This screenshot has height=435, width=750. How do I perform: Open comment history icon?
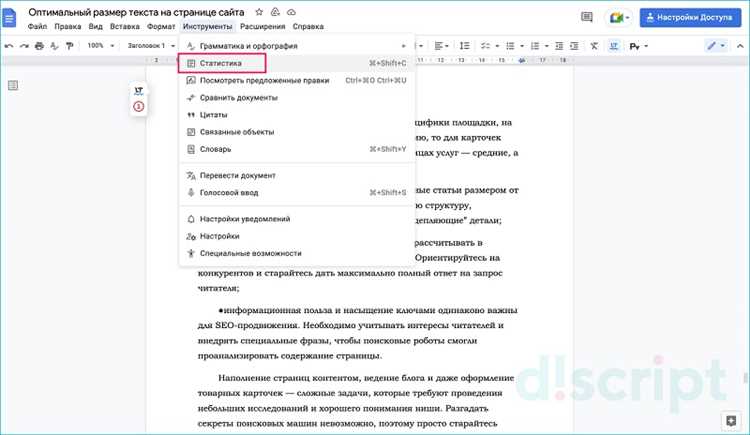(586, 17)
